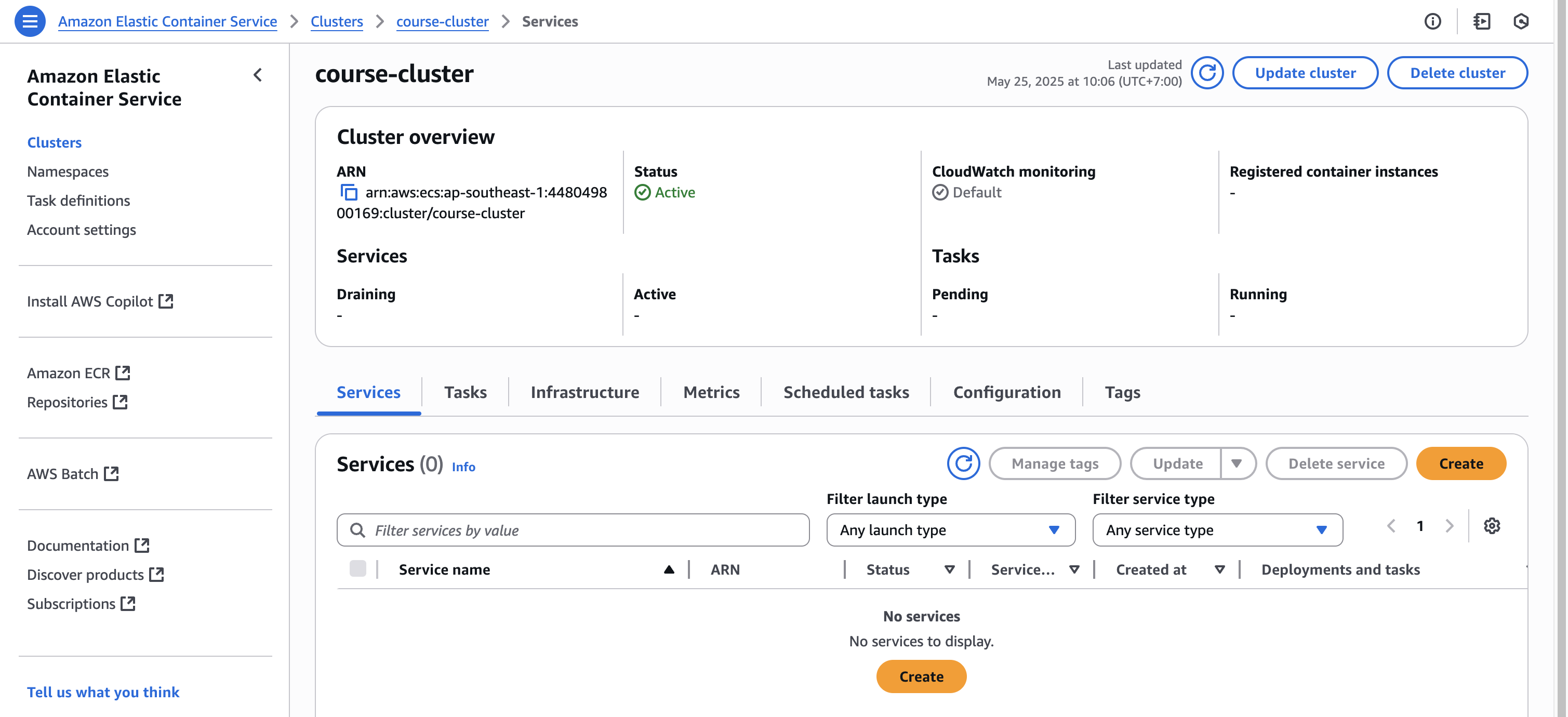Click the Update cluster button
This screenshot has height=717, width=1568.
[1305, 73]
